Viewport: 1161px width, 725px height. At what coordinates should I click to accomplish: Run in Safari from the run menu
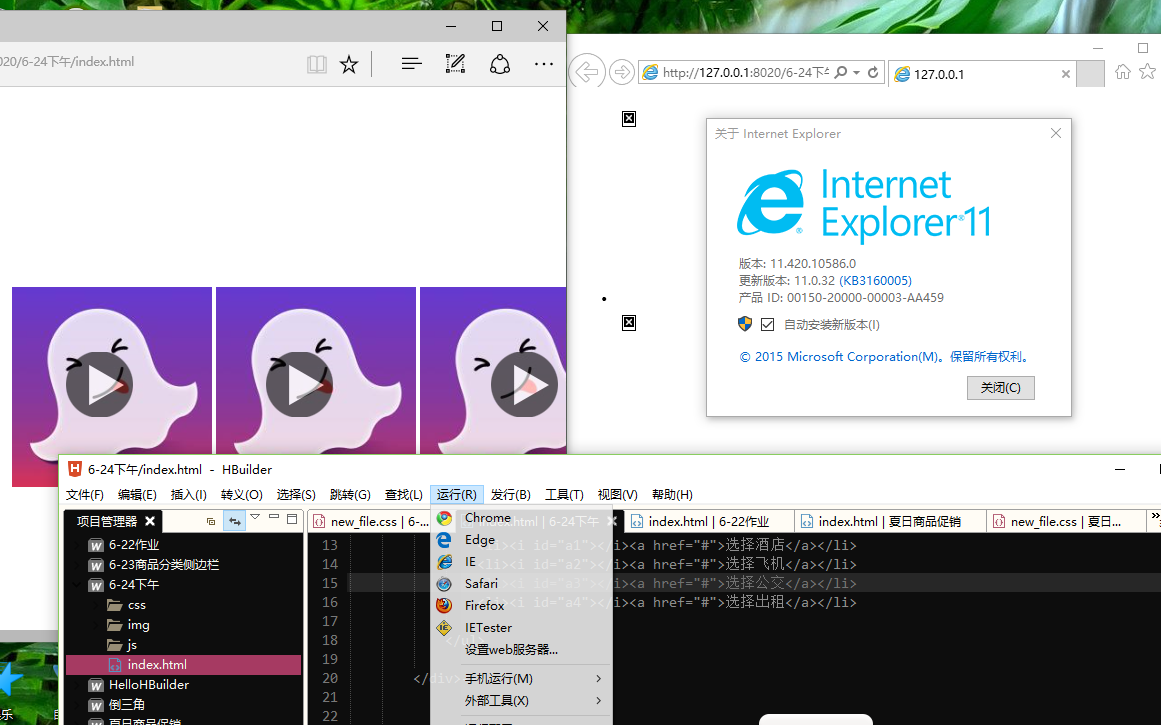tap(521, 584)
